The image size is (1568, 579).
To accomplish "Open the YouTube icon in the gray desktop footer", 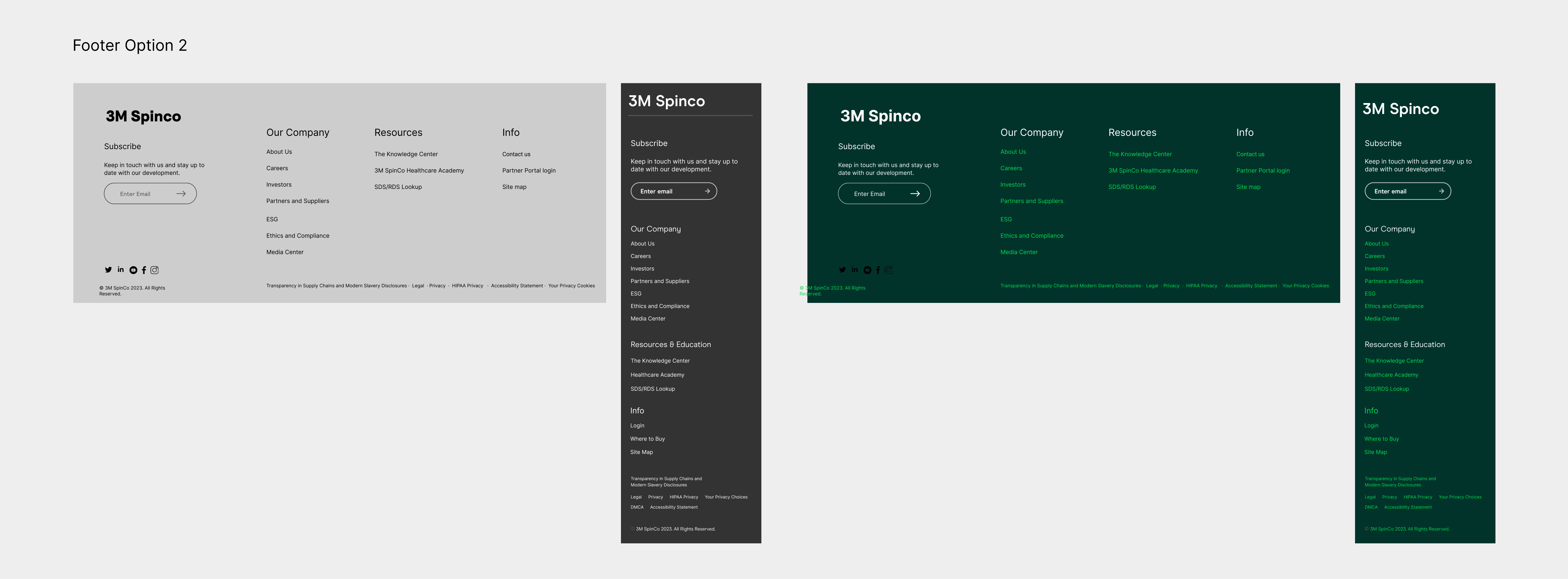I will pyautogui.click(x=133, y=270).
